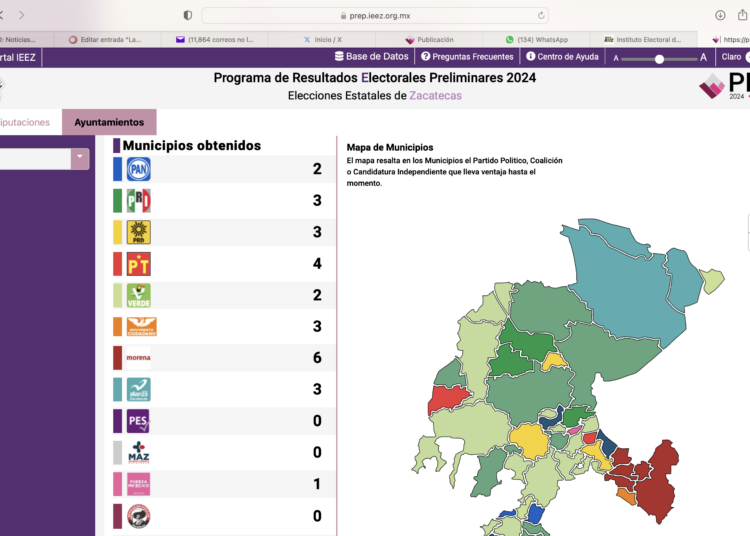Open Preguntas Frecuentes page
The image size is (750, 536).
[x=468, y=57]
